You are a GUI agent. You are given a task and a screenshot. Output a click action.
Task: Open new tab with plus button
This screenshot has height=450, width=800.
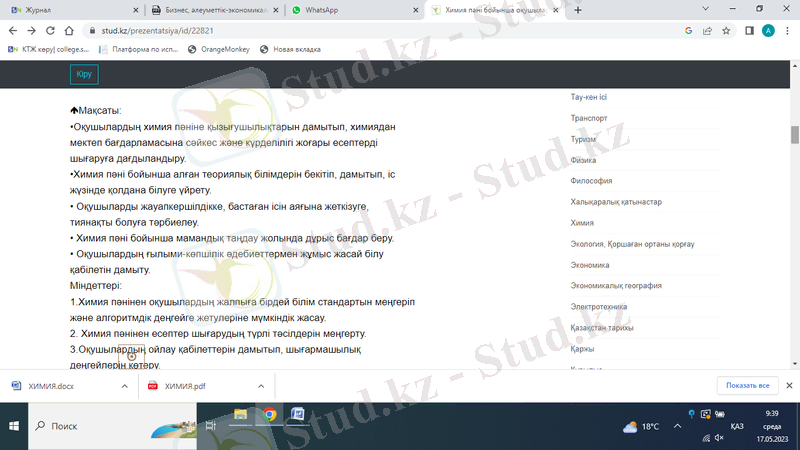[578, 10]
